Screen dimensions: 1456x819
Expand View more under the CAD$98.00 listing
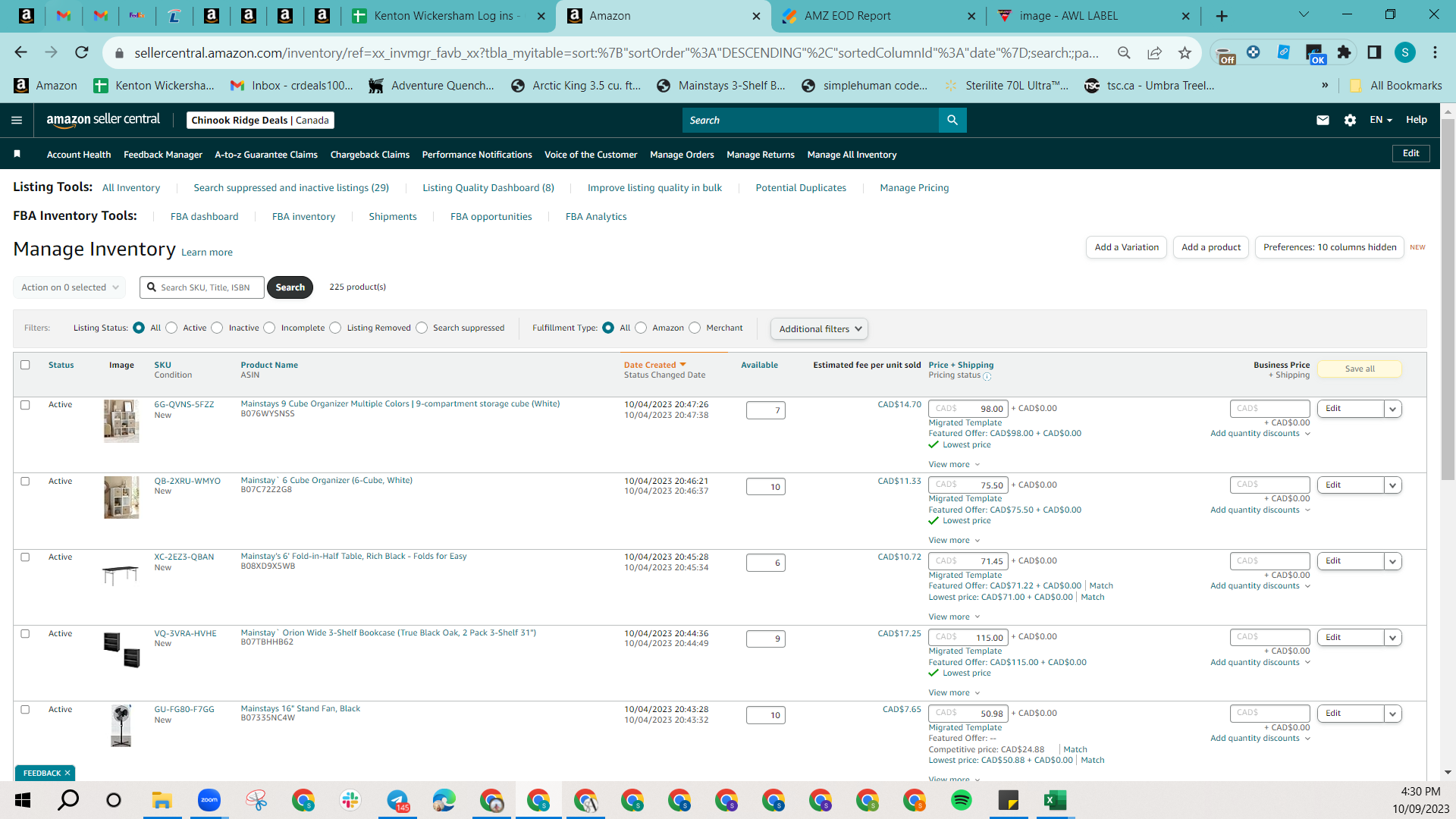pyautogui.click(x=954, y=465)
